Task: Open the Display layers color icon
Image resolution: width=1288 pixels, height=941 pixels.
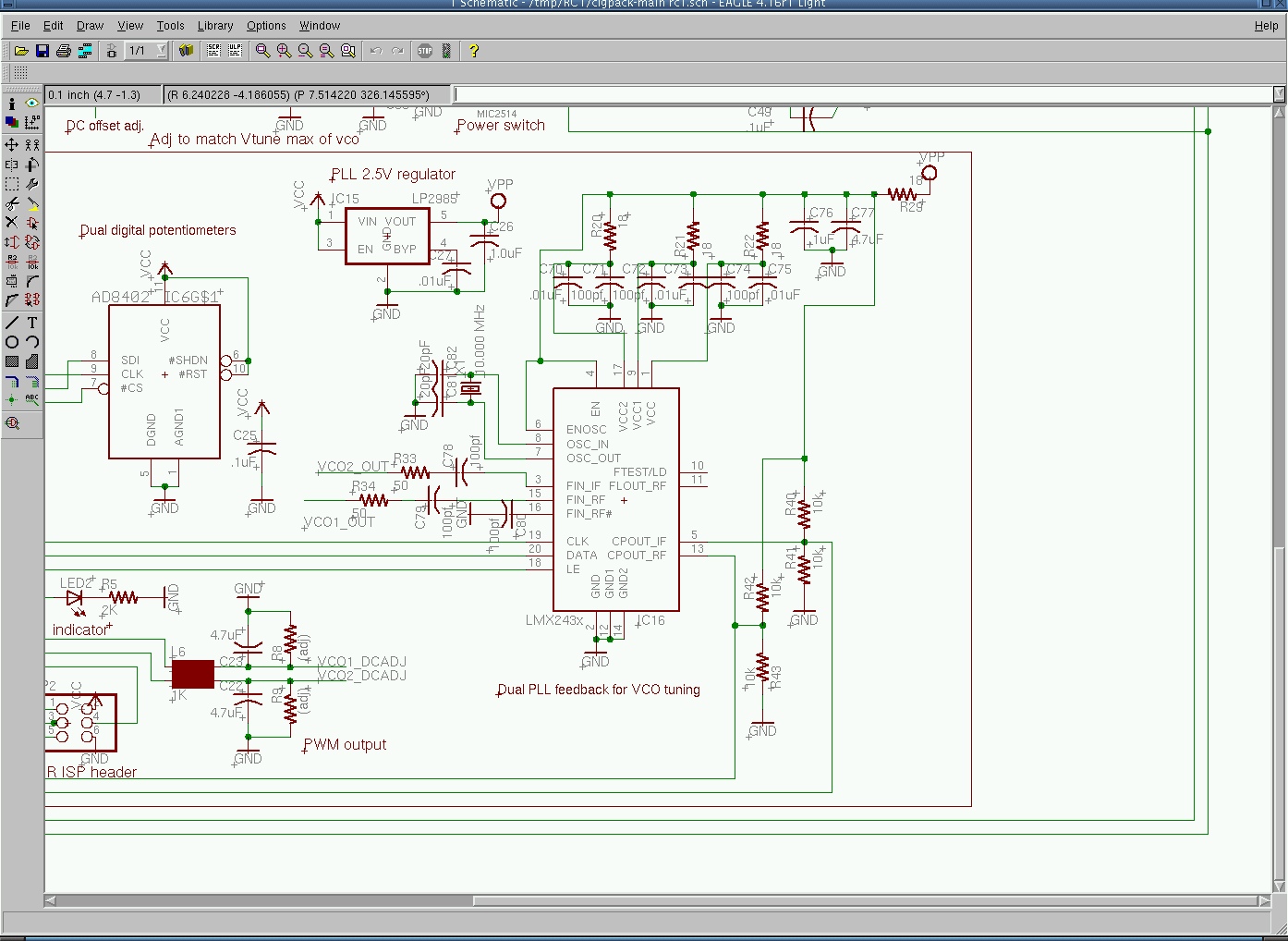Action: point(12,122)
